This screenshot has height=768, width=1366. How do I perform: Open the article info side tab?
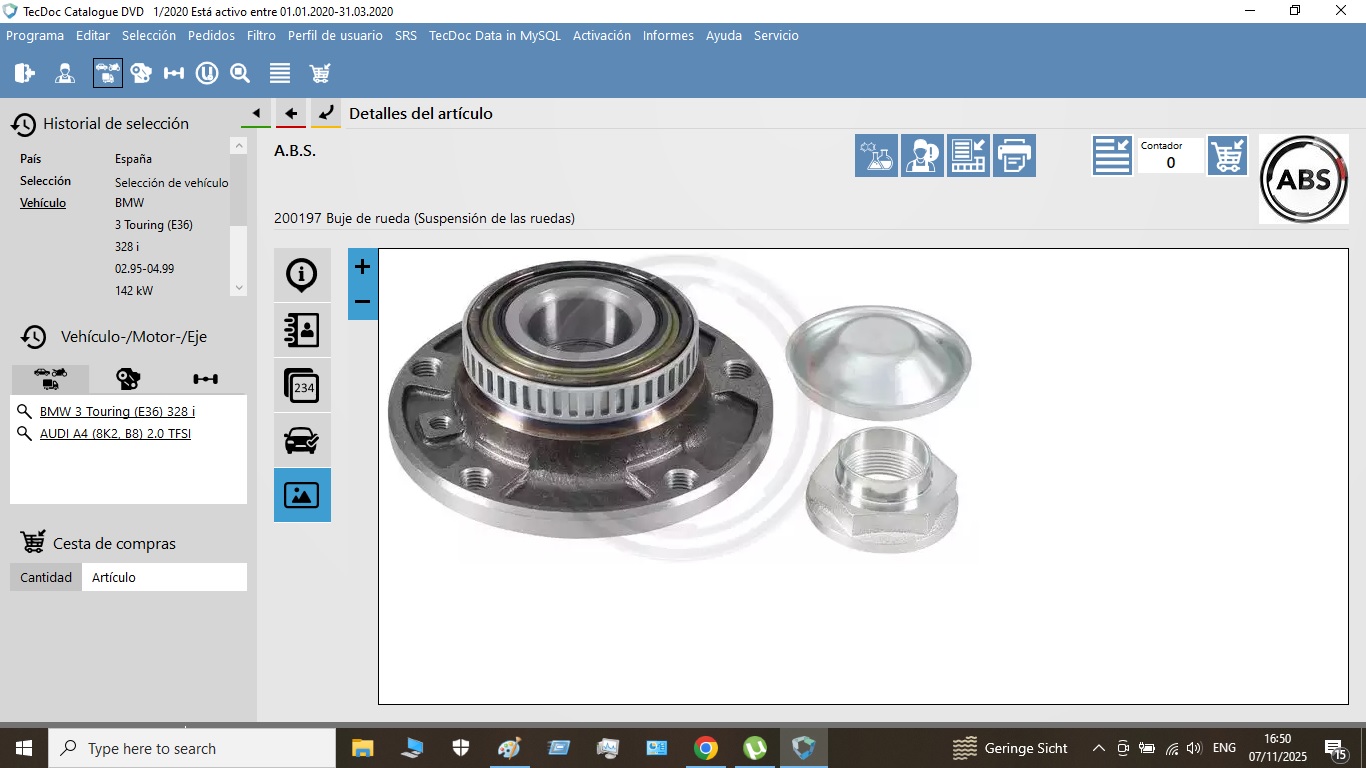coord(302,275)
